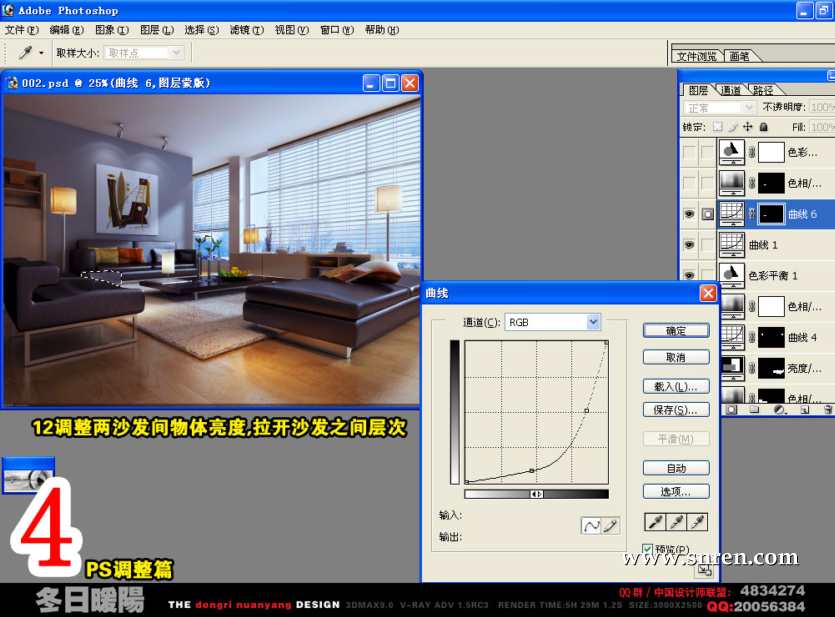Open the new adjustment layer menu icon

[x=779, y=409]
